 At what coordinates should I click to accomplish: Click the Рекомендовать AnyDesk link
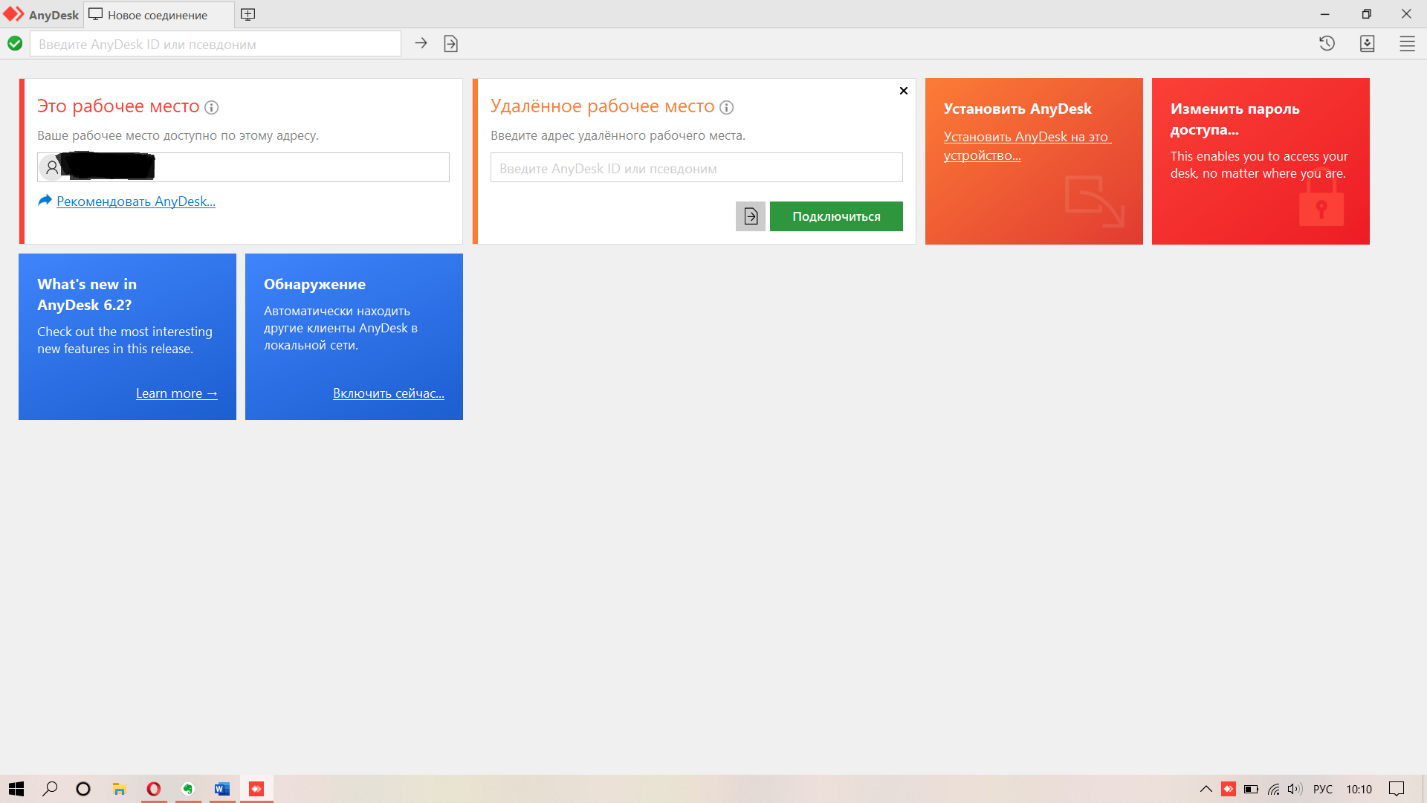(136, 201)
